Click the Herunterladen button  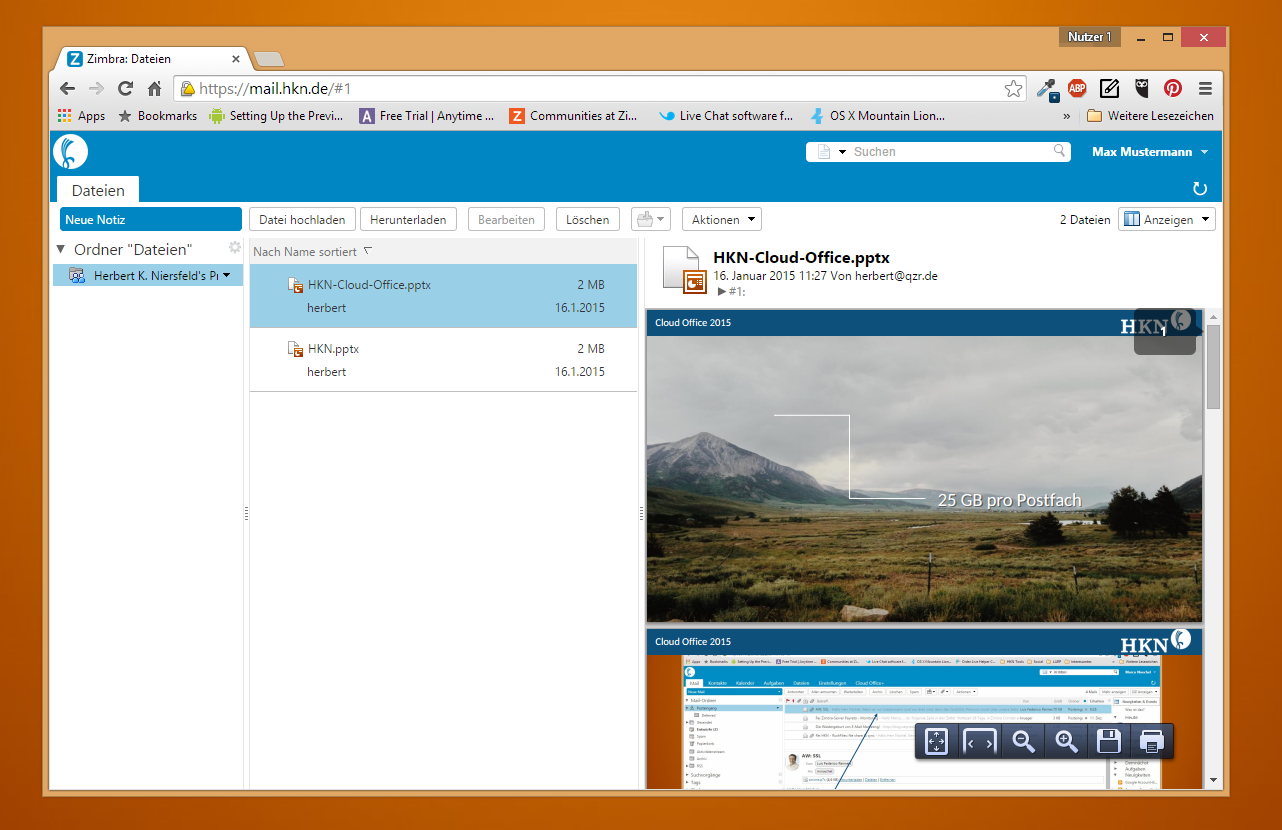[x=408, y=219]
